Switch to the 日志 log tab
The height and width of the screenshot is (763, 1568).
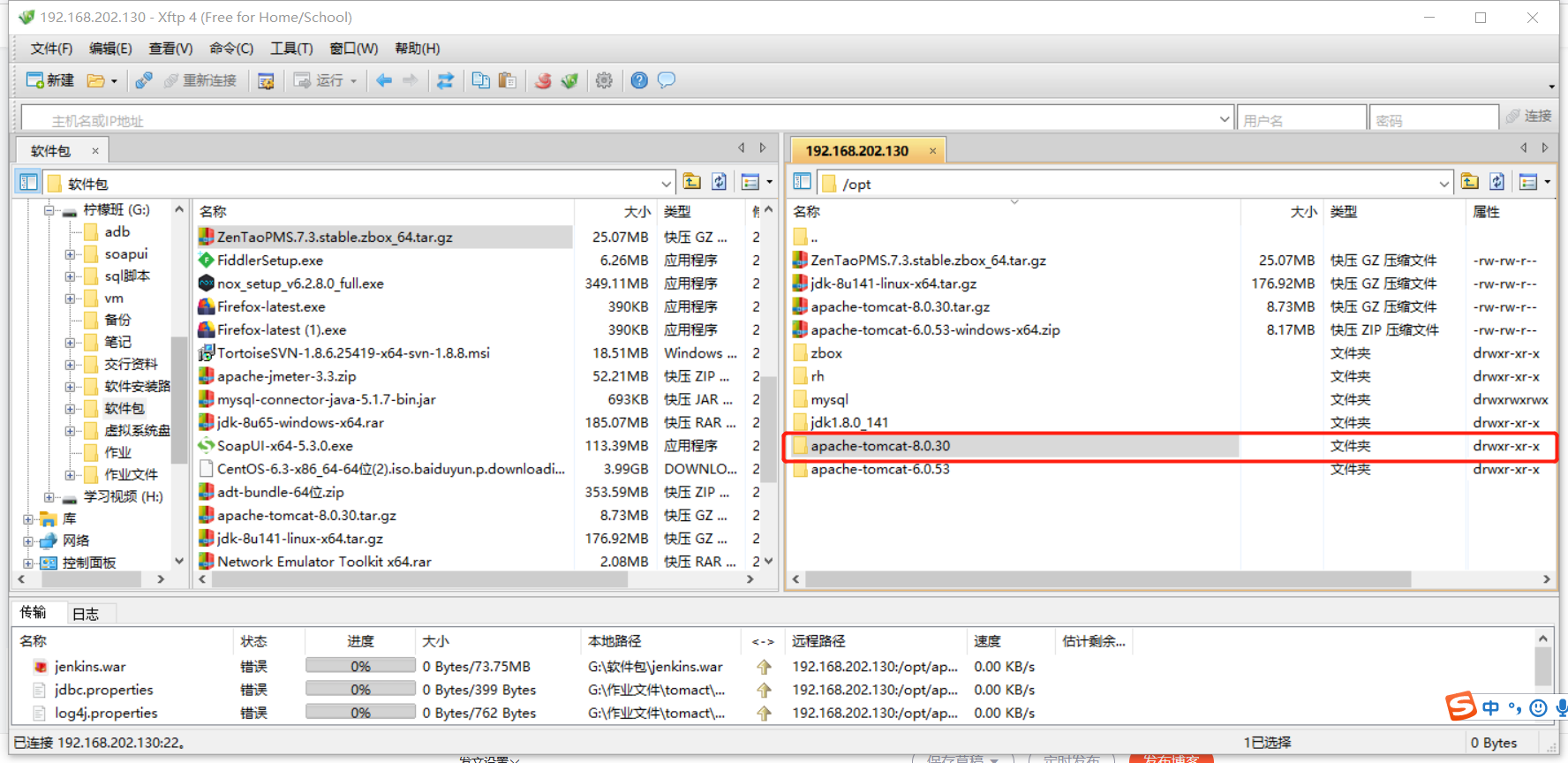coord(86,614)
